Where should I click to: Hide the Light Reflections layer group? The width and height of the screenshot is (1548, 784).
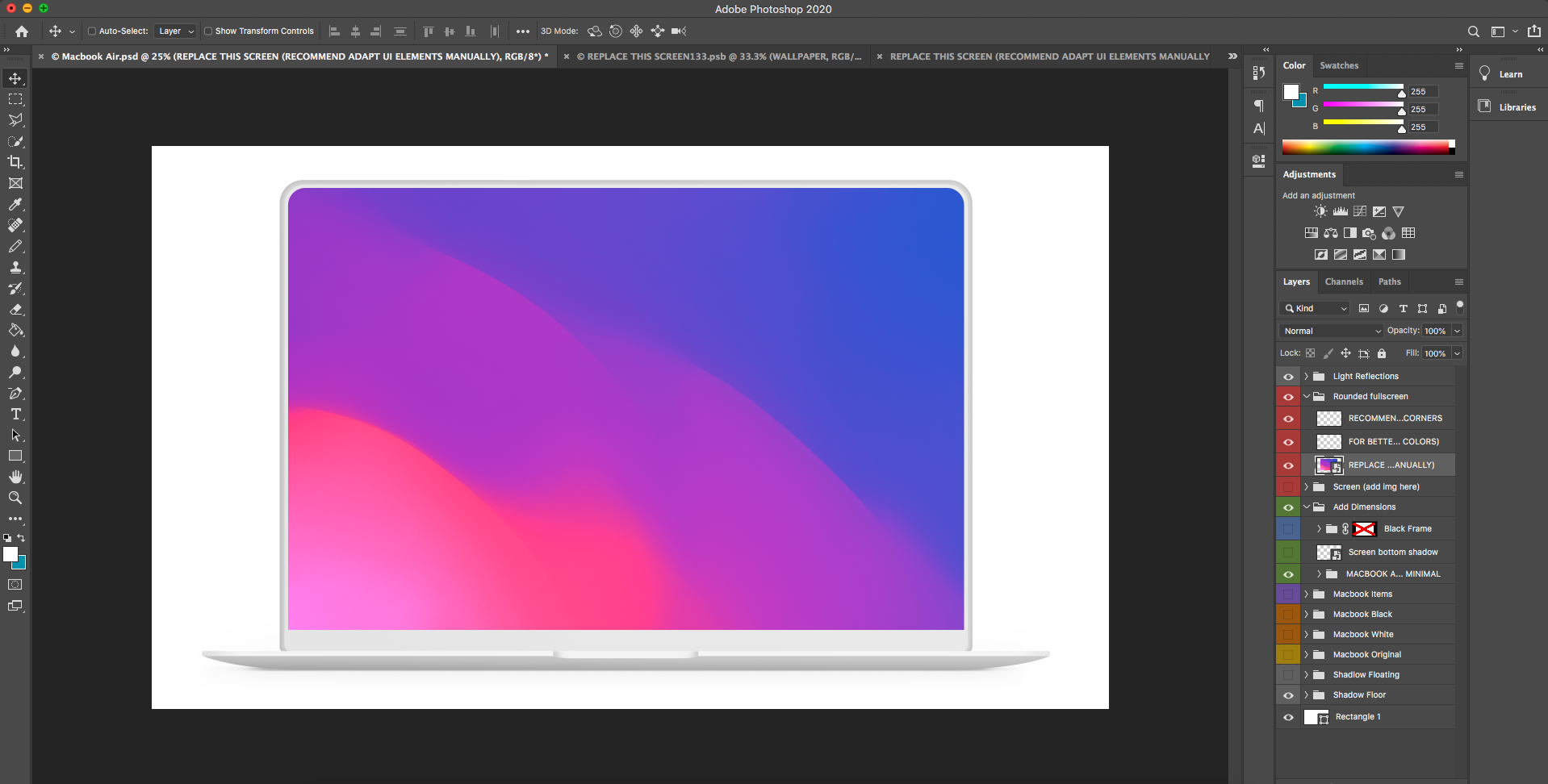[x=1288, y=377]
